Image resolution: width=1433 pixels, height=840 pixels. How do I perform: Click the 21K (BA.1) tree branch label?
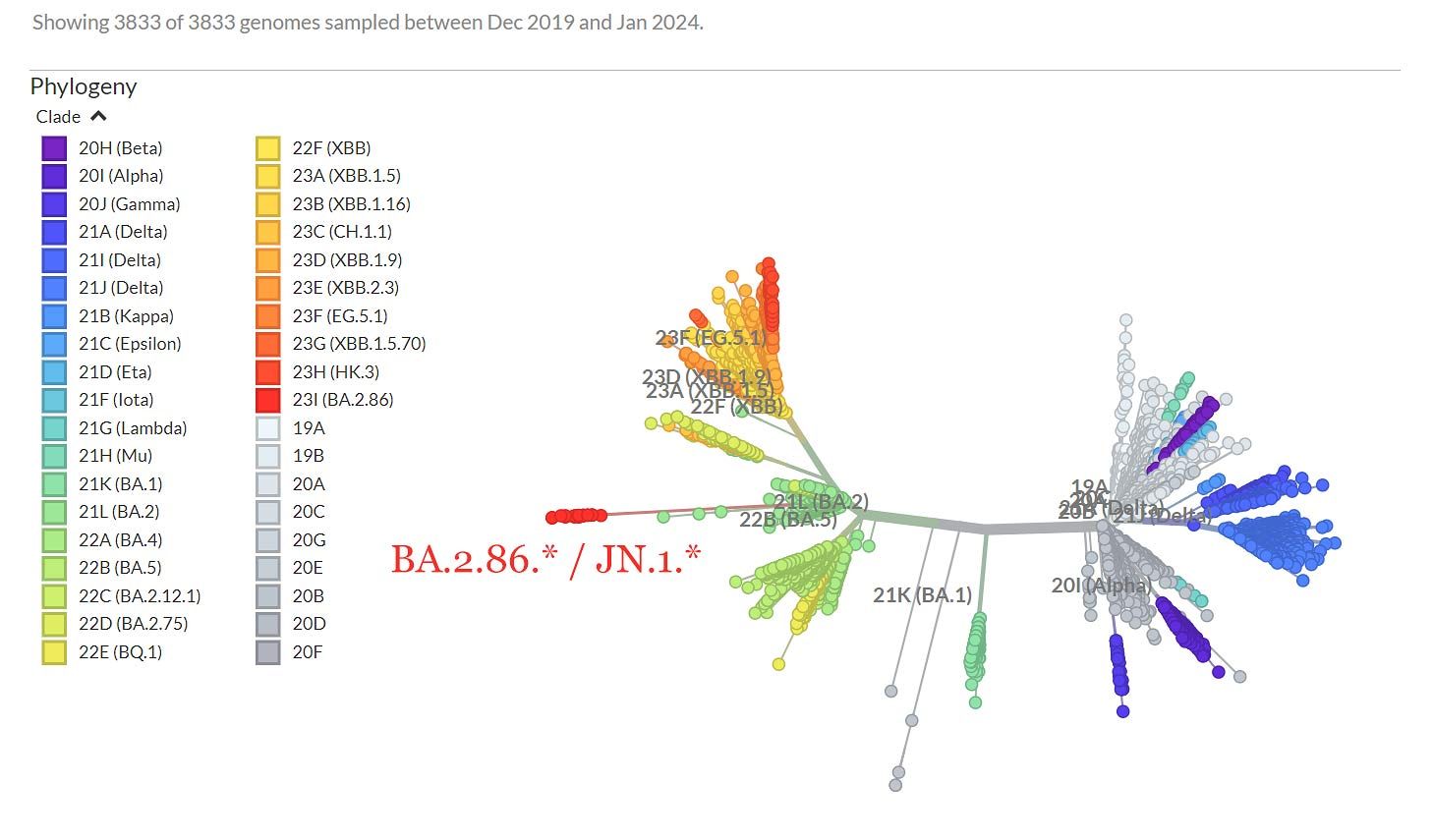[x=922, y=594]
